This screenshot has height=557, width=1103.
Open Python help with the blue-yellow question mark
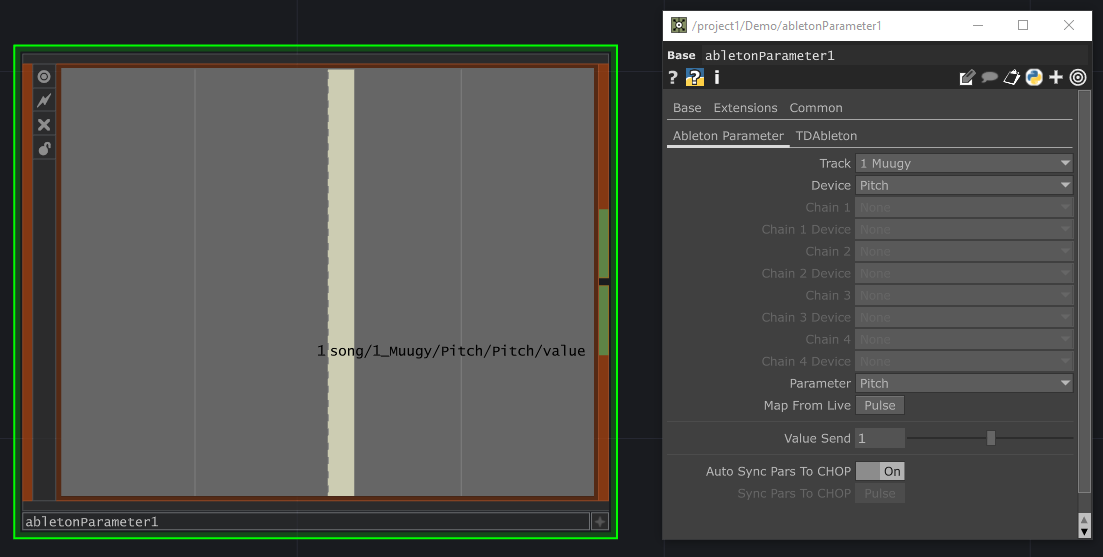[x=695, y=77]
